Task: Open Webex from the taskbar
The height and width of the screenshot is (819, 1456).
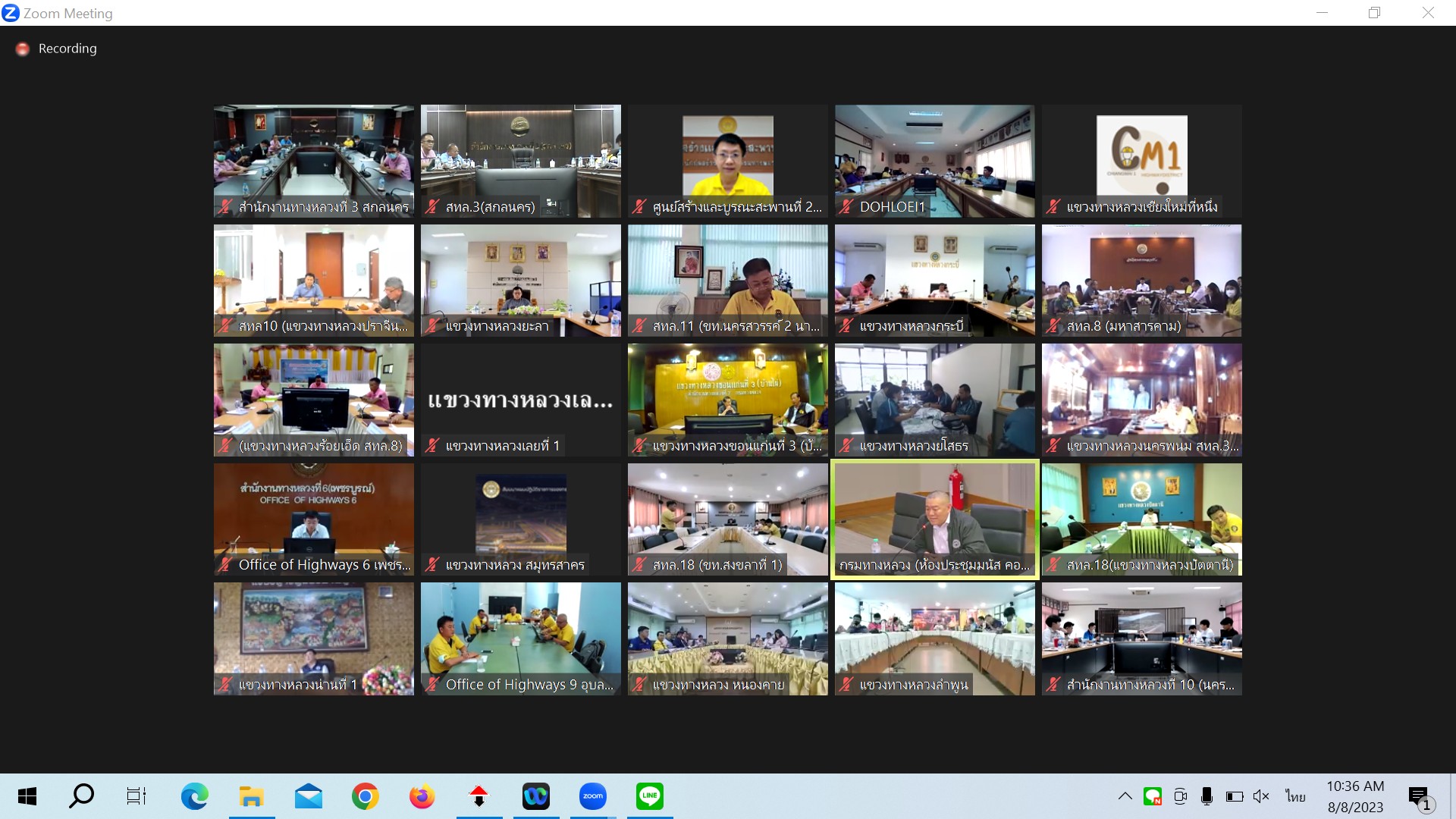Action: point(535,796)
